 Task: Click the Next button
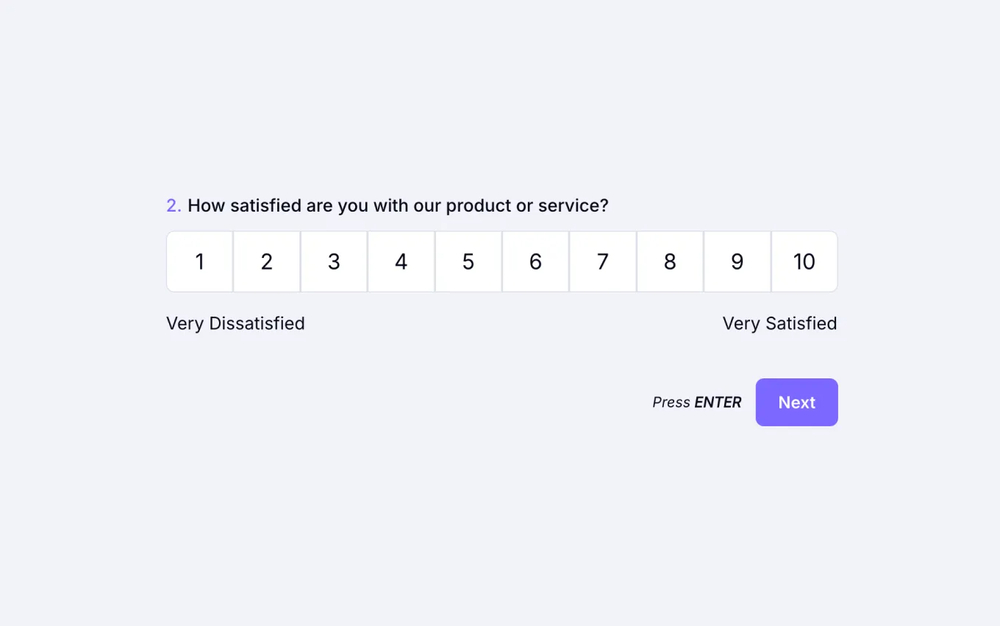pos(796,402)
